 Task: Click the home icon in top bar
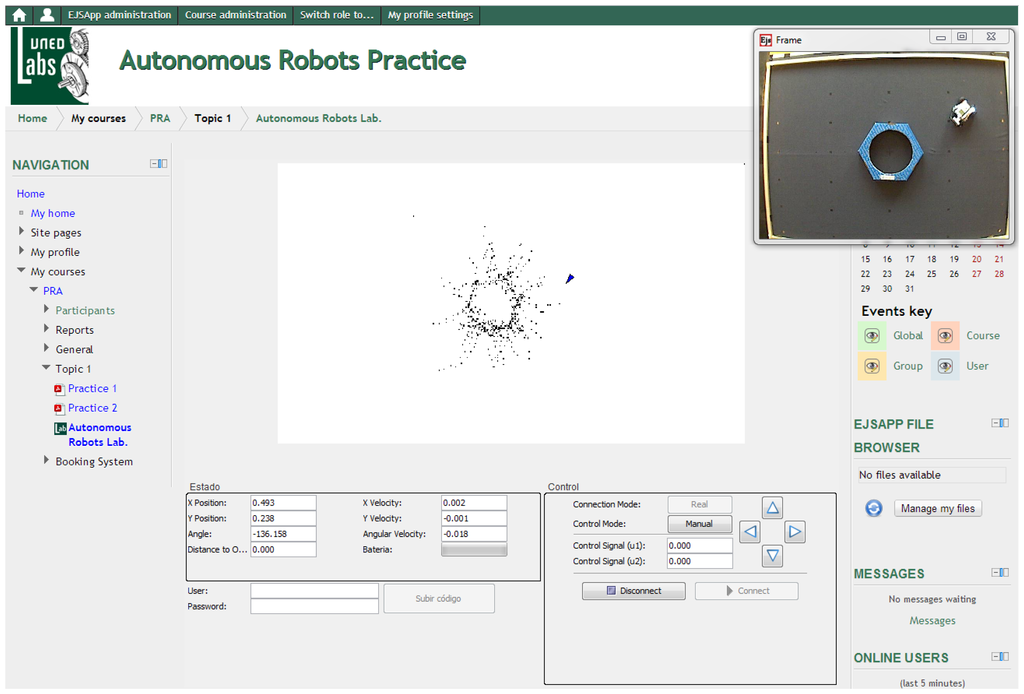(18, 15)
